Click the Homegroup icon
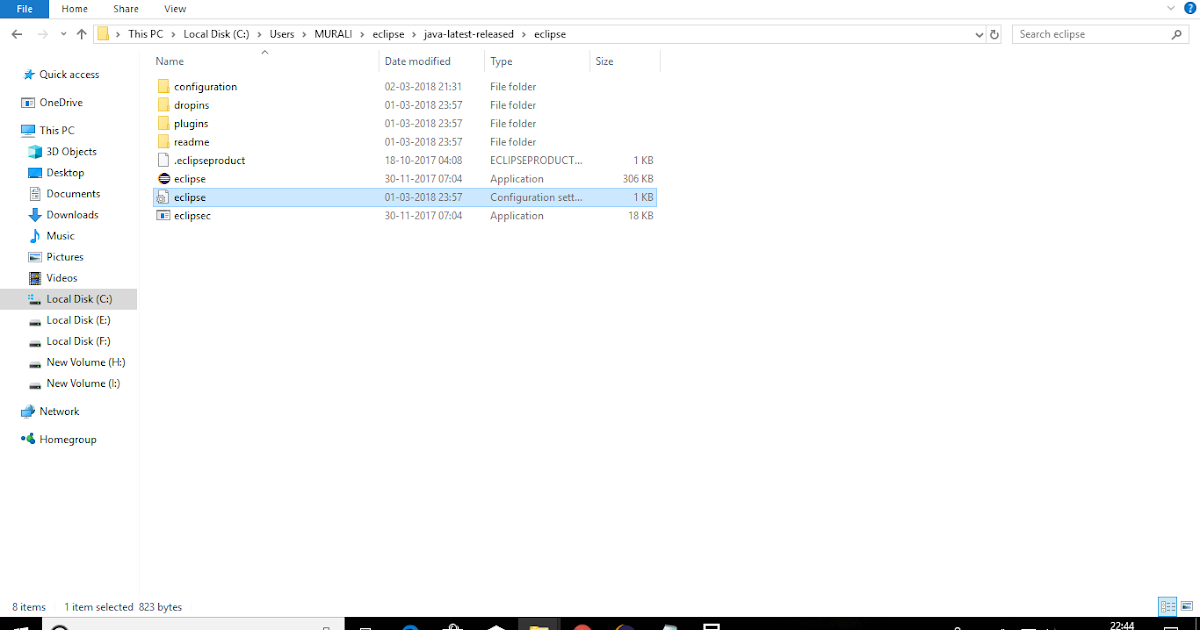 [29, 440]
